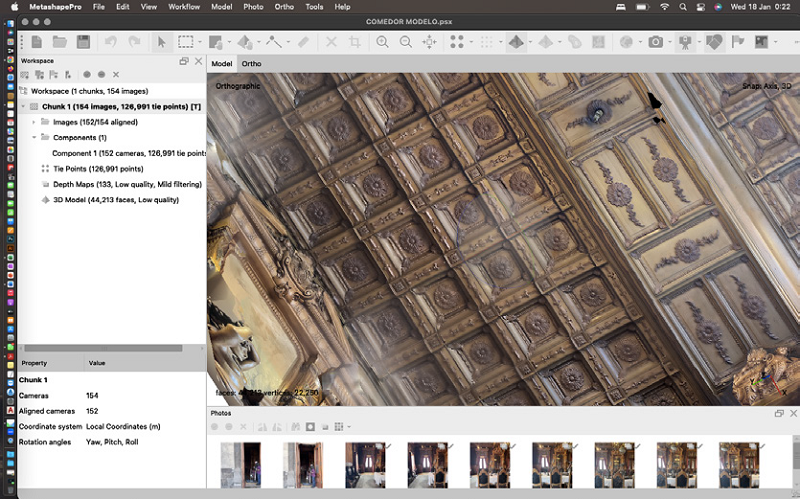Select the first photo thumbnail

[240, 465]
